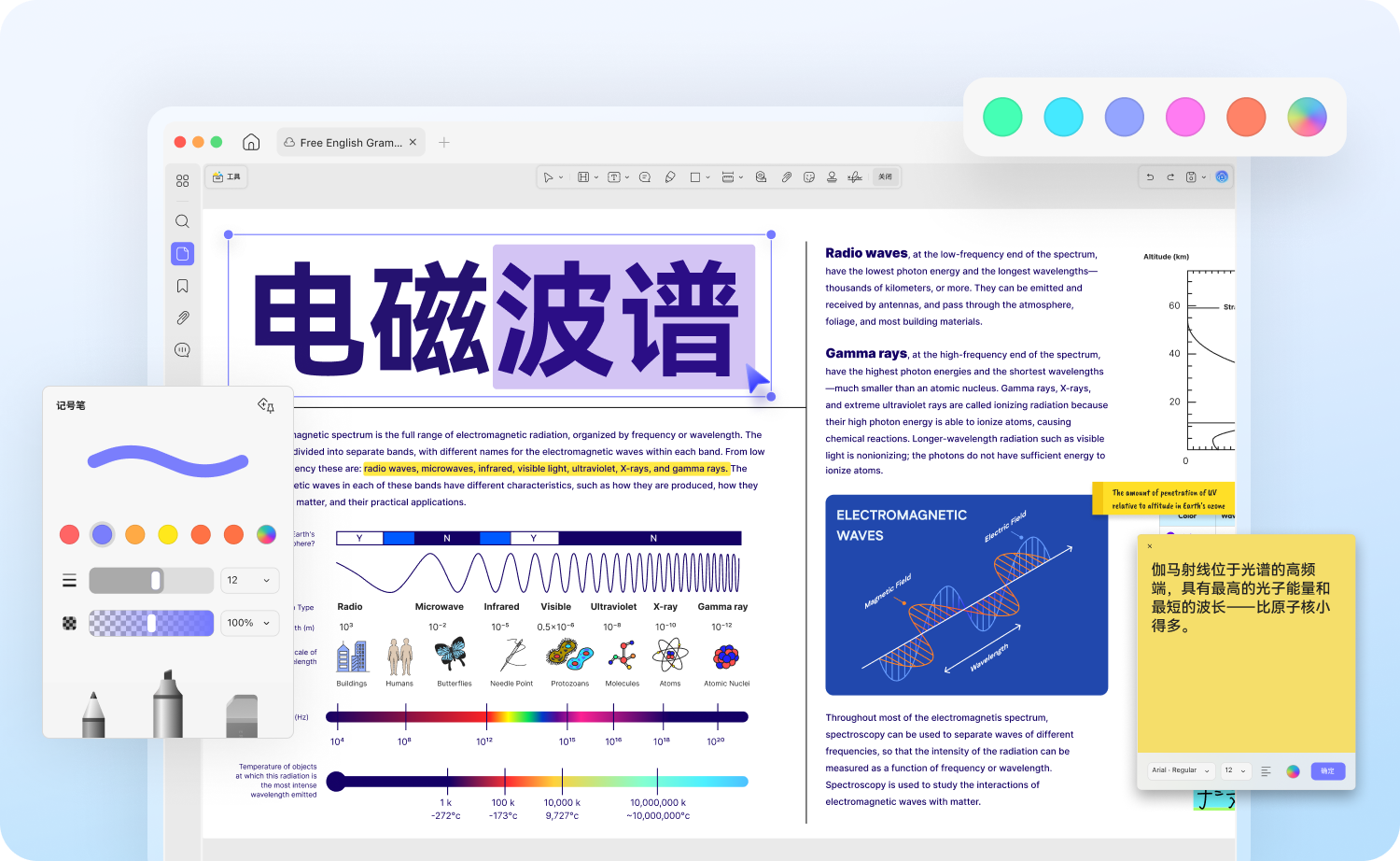The width and height of the screenshot is (1400, 861).
Task: Pick the cyan swatch in floating palette
Action: coord(1064,118)
